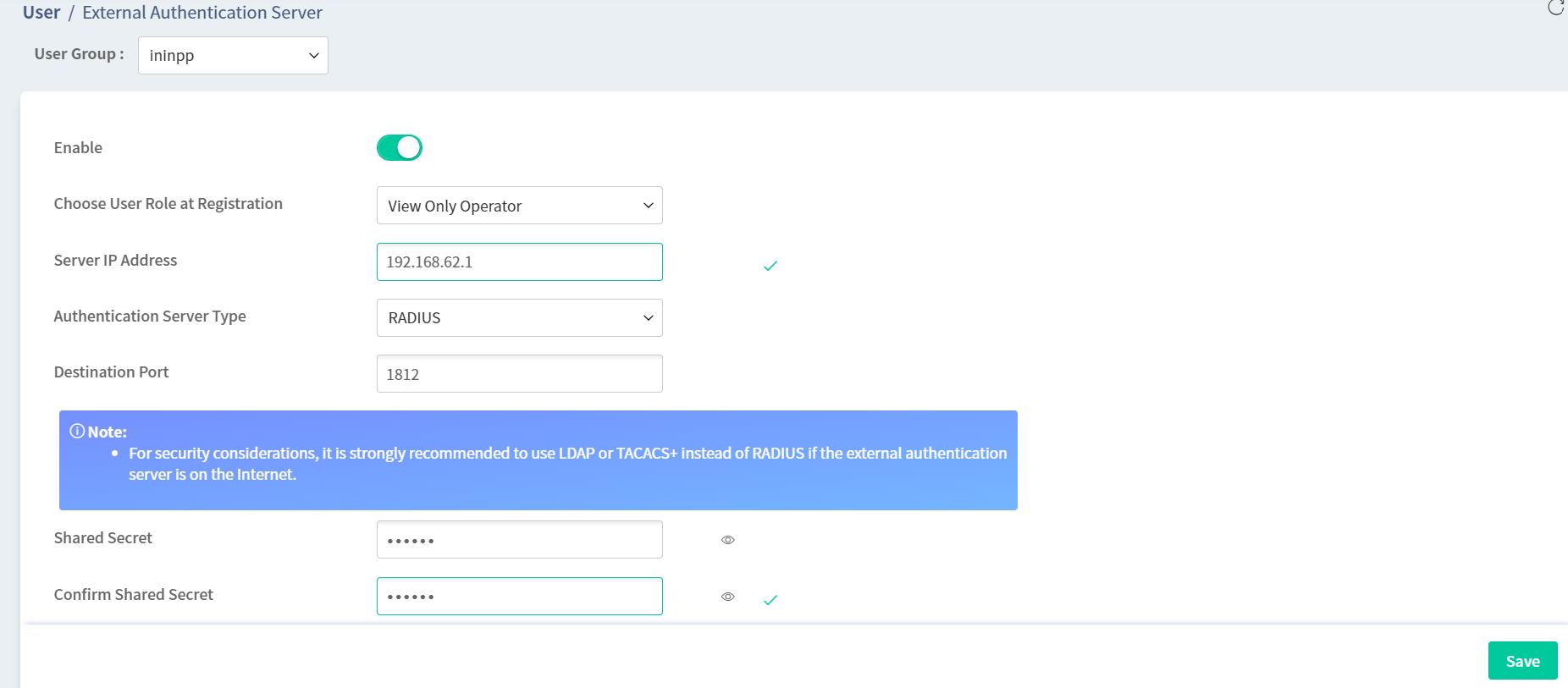Click the User breadcrumb link
Screen dimensions: 1568x688
point(41,13)
